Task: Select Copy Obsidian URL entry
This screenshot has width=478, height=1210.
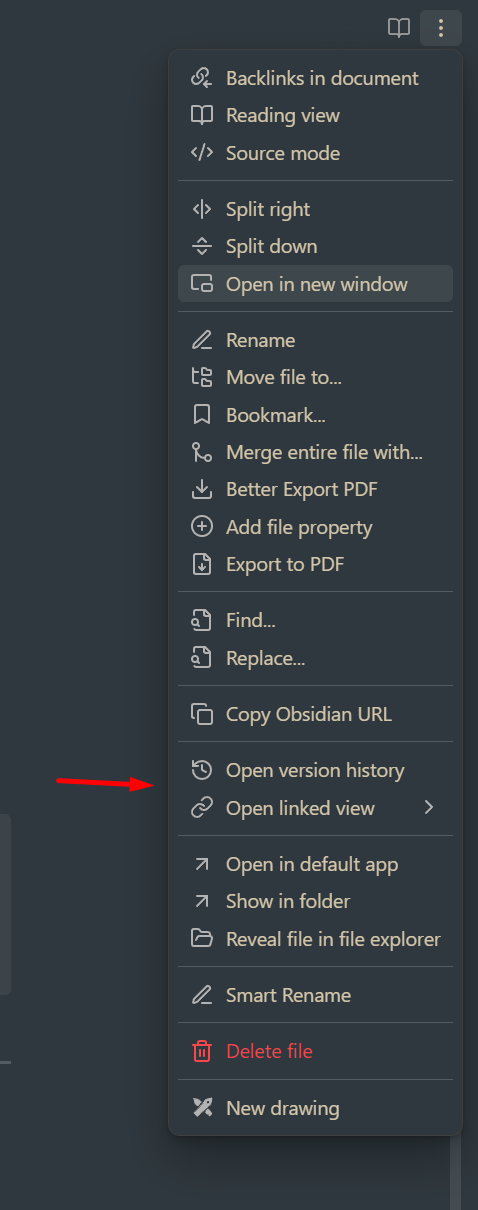Action: click(x=315, y=714)
